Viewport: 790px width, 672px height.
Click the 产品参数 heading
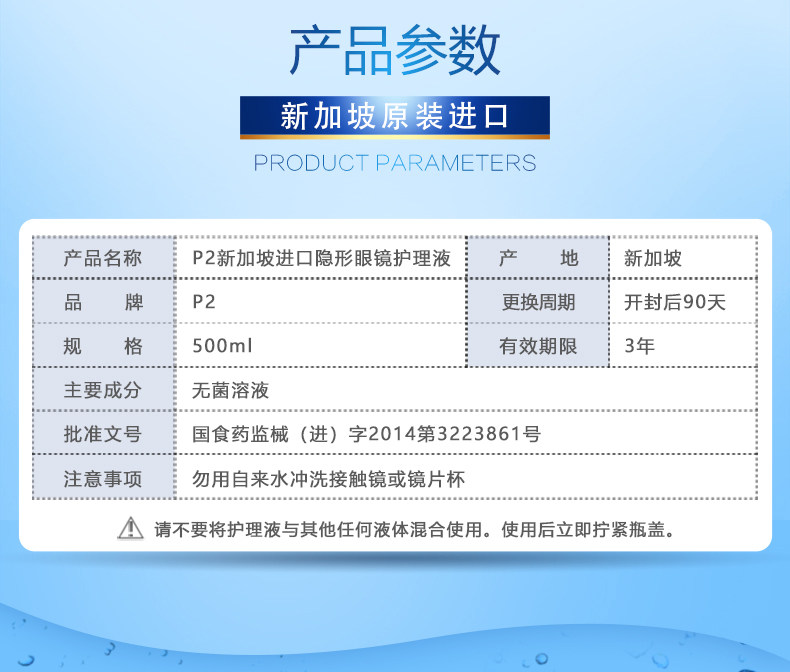click(x=395, y=50)
